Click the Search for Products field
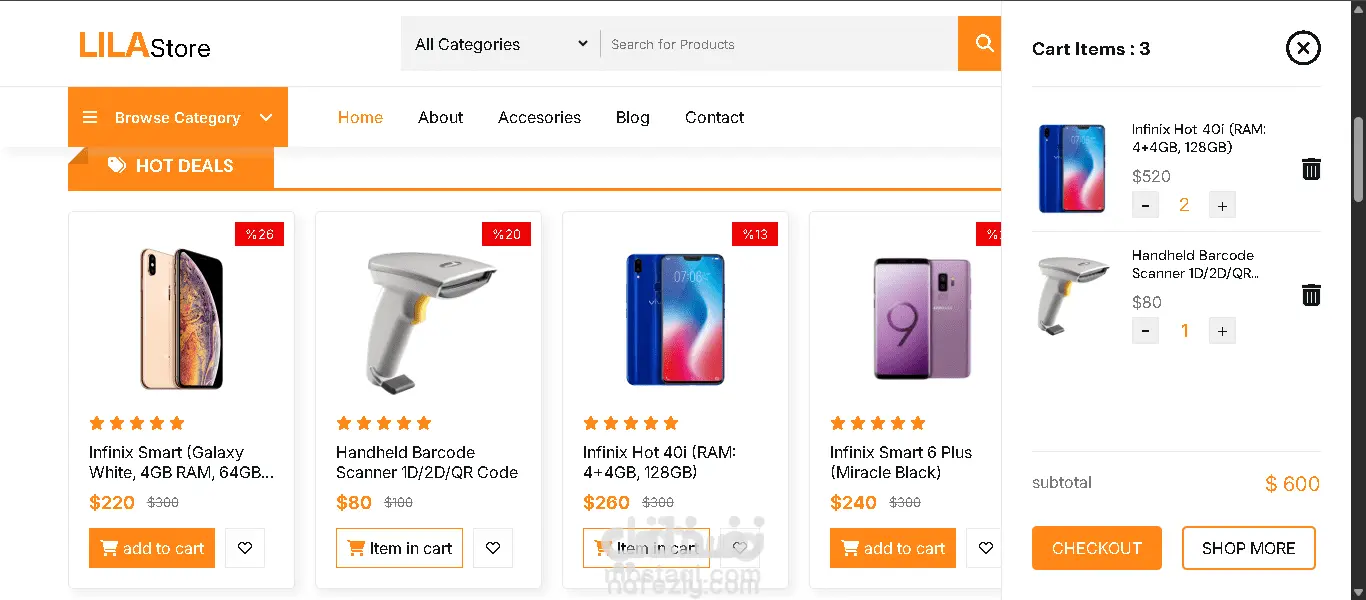Image resolution: width=1366 pixels, height=600 pixels. tap(775, 44)
